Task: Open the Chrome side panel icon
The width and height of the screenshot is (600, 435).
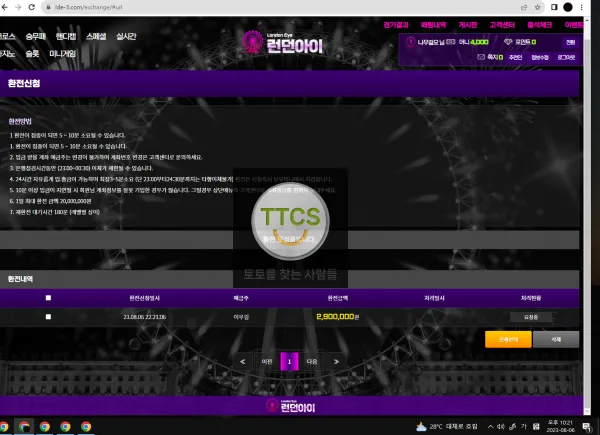Action: 554,7
